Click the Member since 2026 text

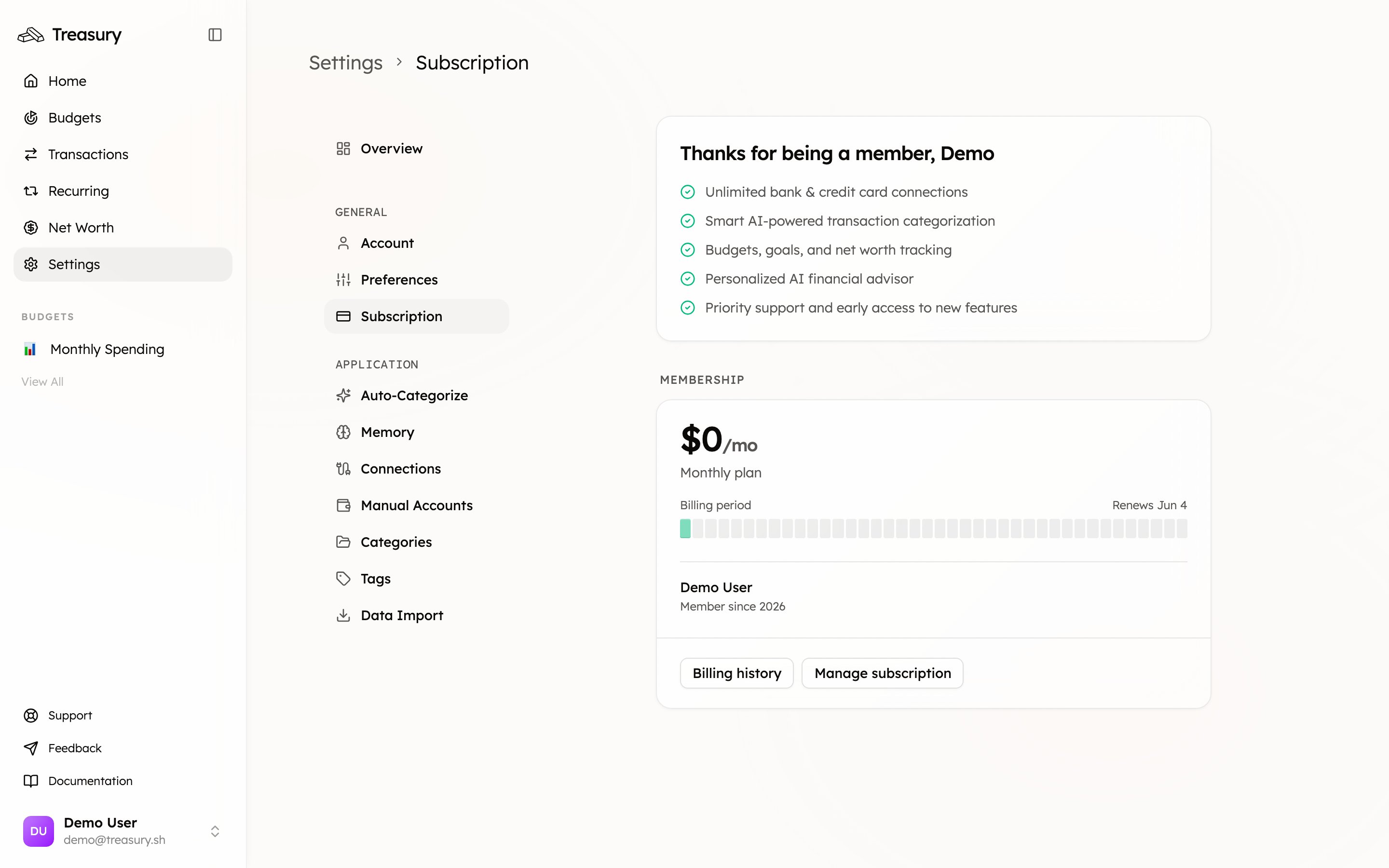point(733,607)
